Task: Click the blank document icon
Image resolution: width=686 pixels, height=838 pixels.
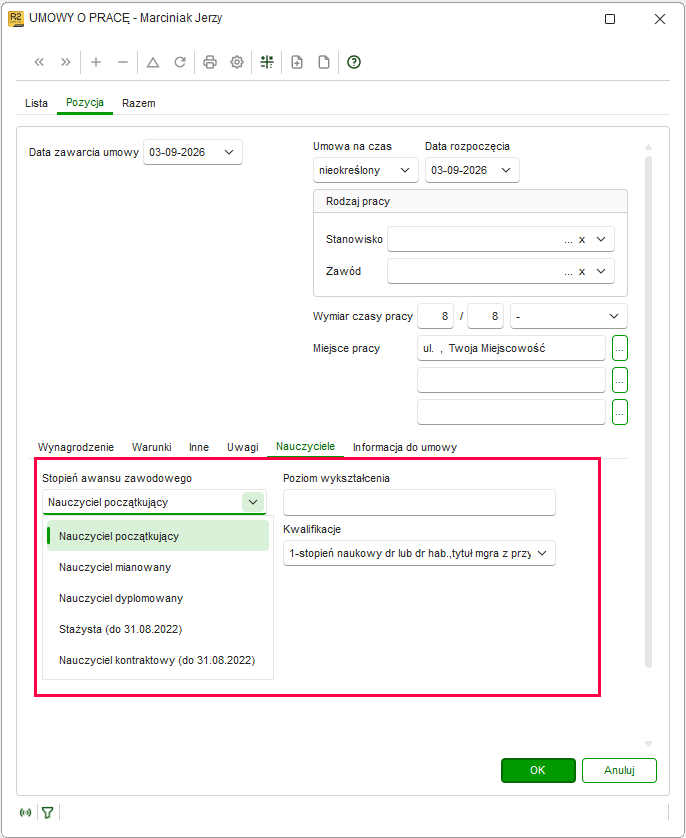Action: (x=324, y=62)
